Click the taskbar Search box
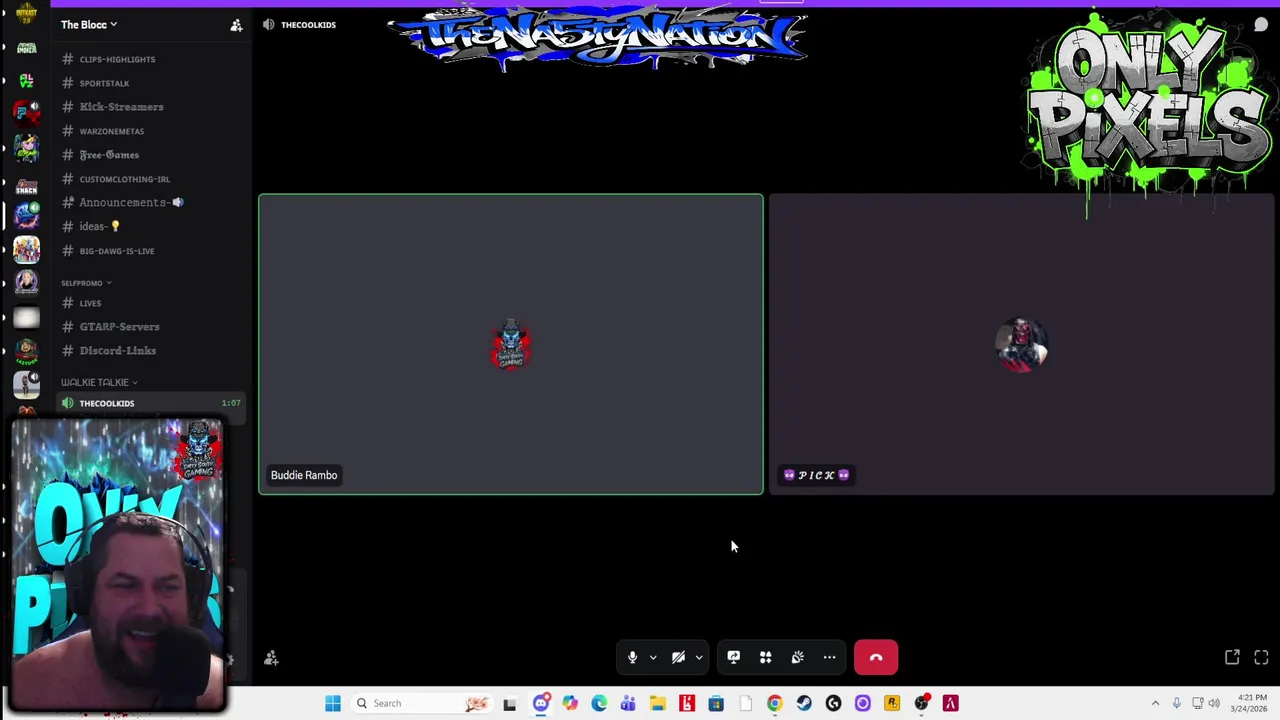The height and width of the screenshot is (720, 1280). pyautogui.click(x=423, y=703)
